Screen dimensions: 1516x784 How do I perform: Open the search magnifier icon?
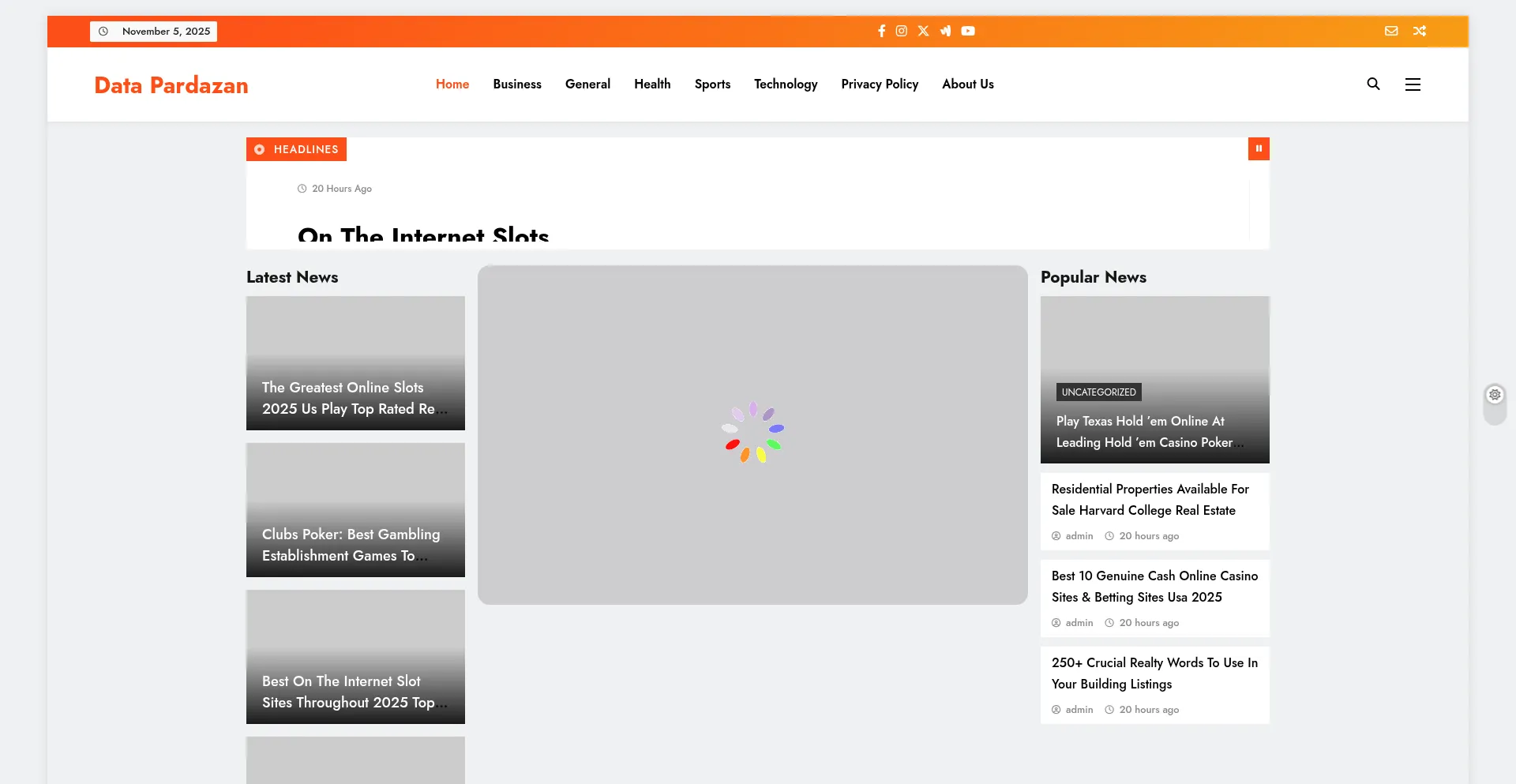pyautogui.click(x=1373, y=84)
